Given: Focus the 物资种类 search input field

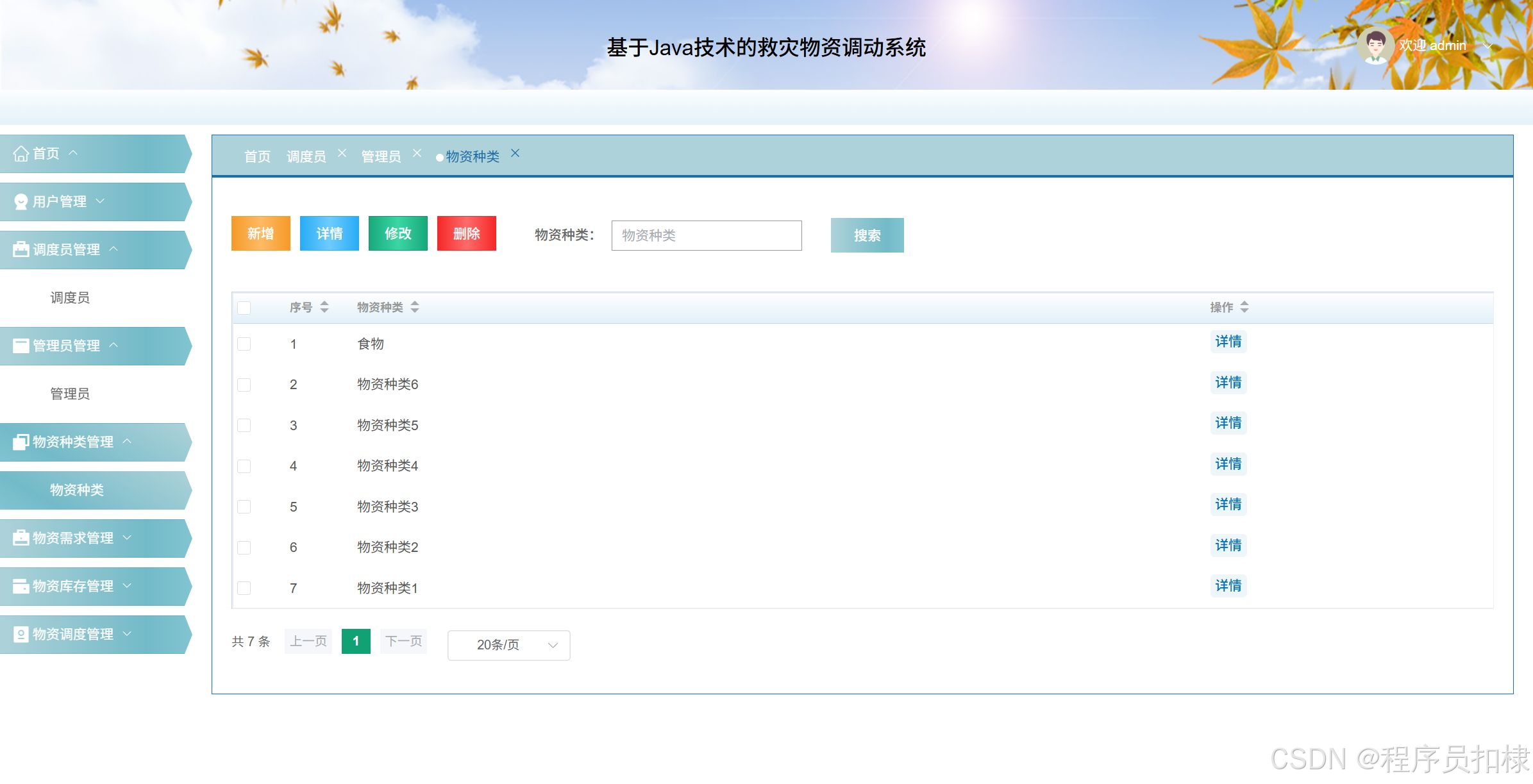Looking at the screenshot, I should (706, 235).
